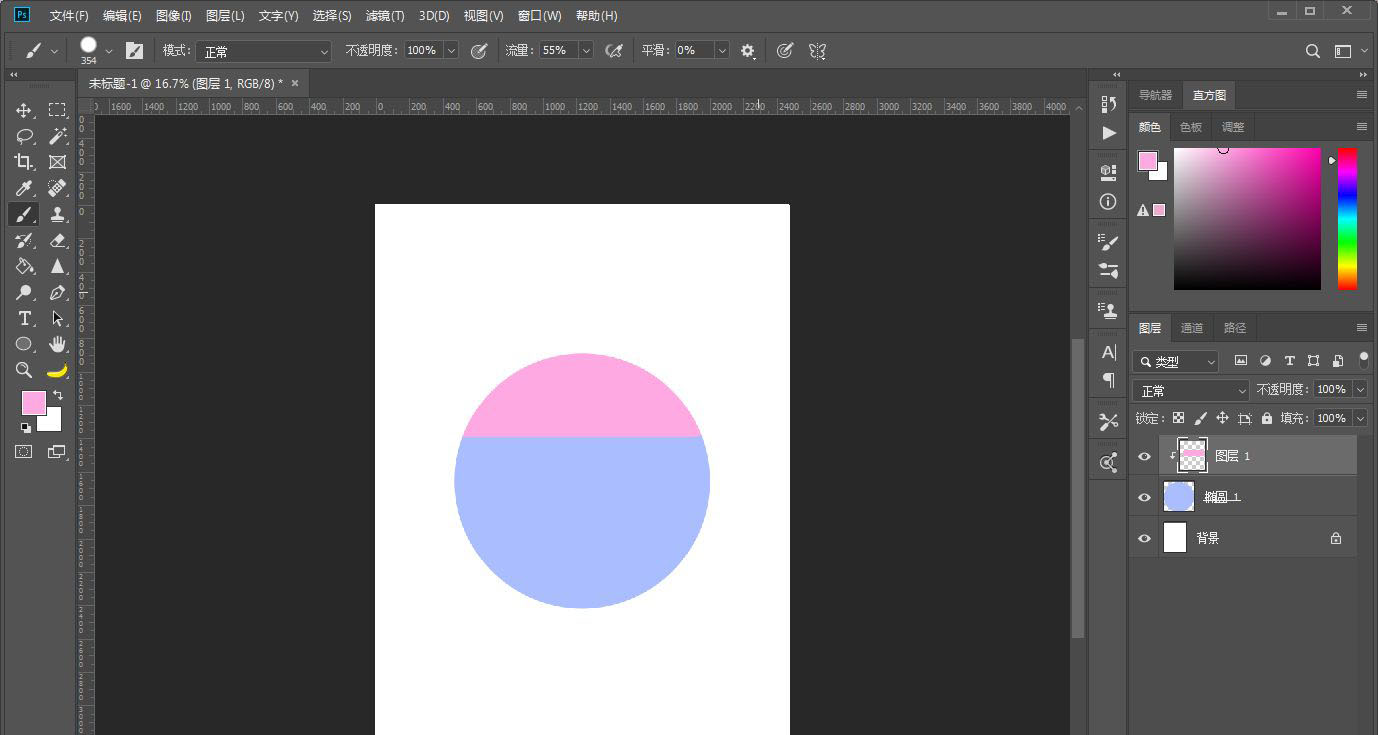Screen dimensions: 1378x735
Task: Switch to the 色板 tab
Action: tap(1190, 127)
